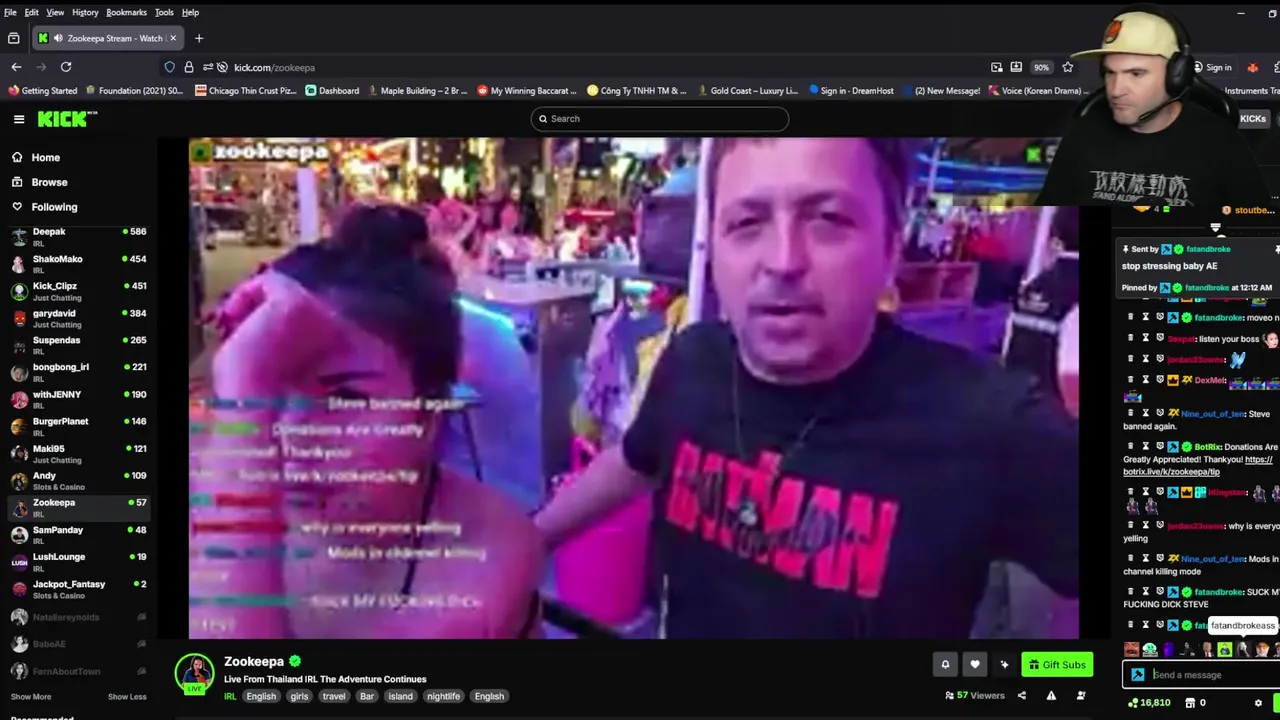Select offline channel Natalie Reynolds
The image size is (1280, 720).
pos(78,617)
